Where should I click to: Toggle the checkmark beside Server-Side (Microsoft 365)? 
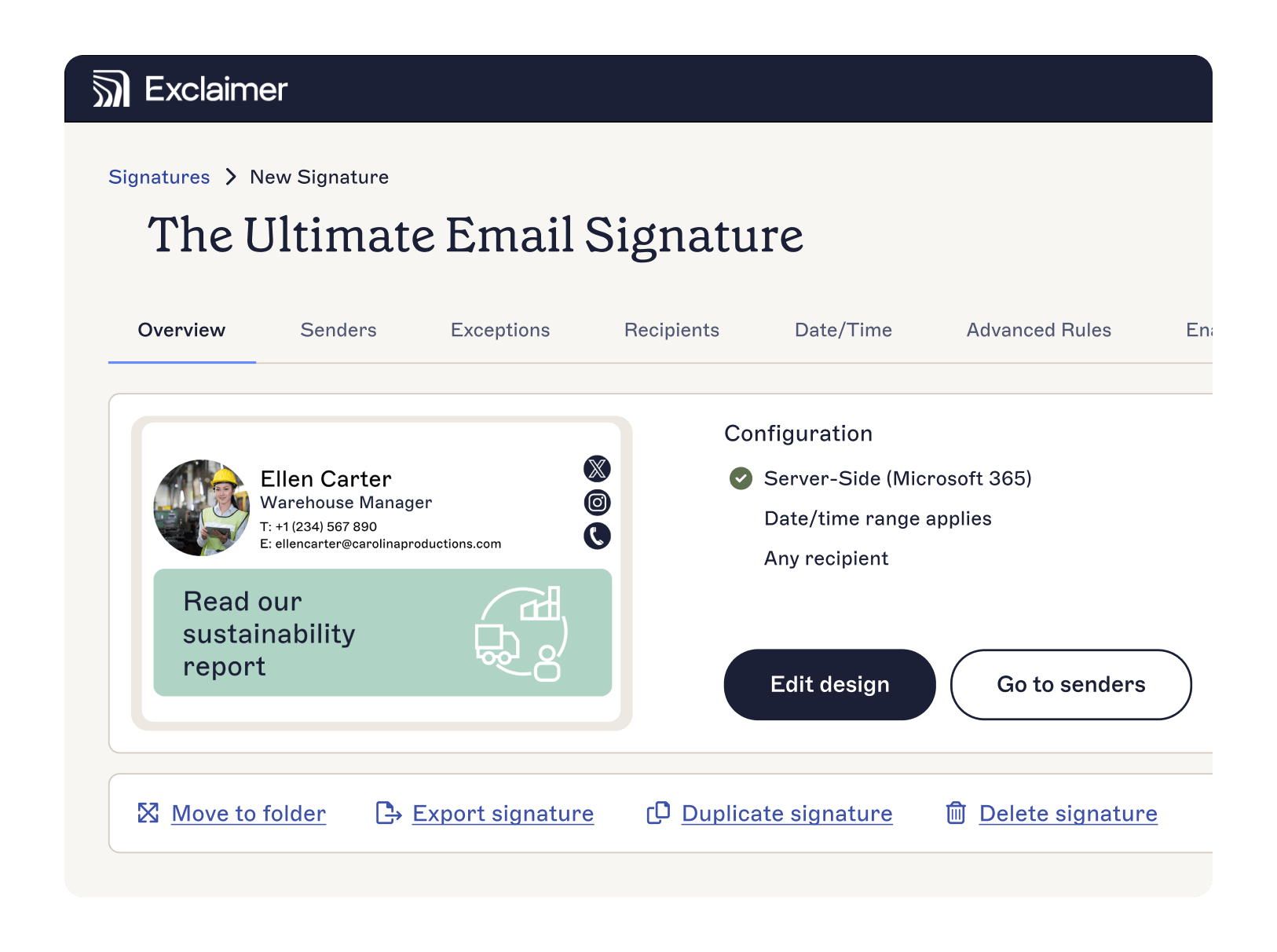coord(740,478)
